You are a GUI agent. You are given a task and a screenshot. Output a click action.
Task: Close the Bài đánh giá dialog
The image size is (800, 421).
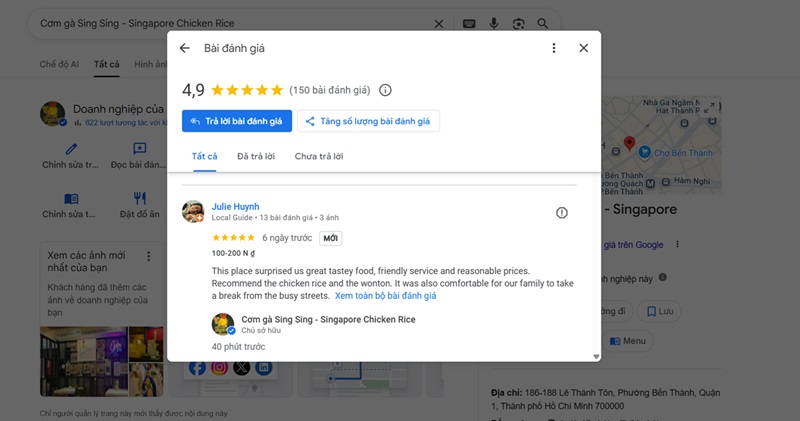(584, 48)
